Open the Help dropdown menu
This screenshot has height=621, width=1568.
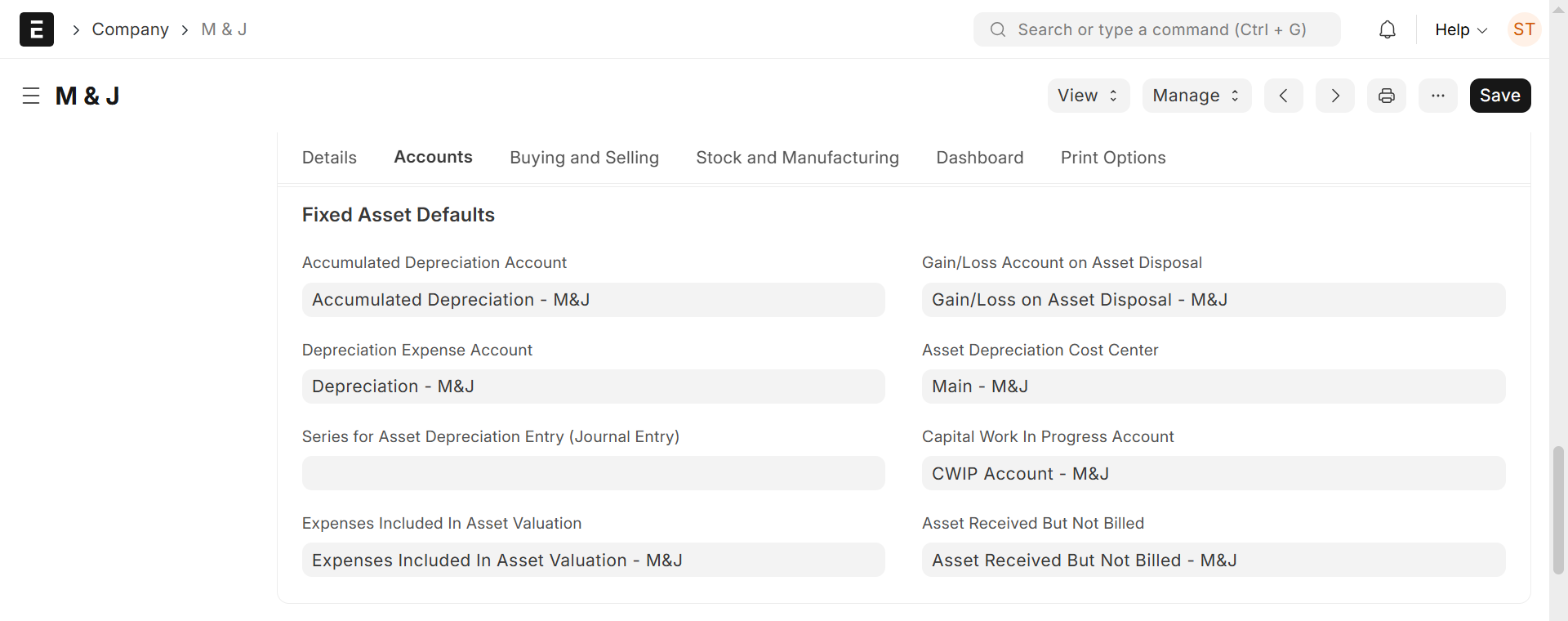[1460, 29]
